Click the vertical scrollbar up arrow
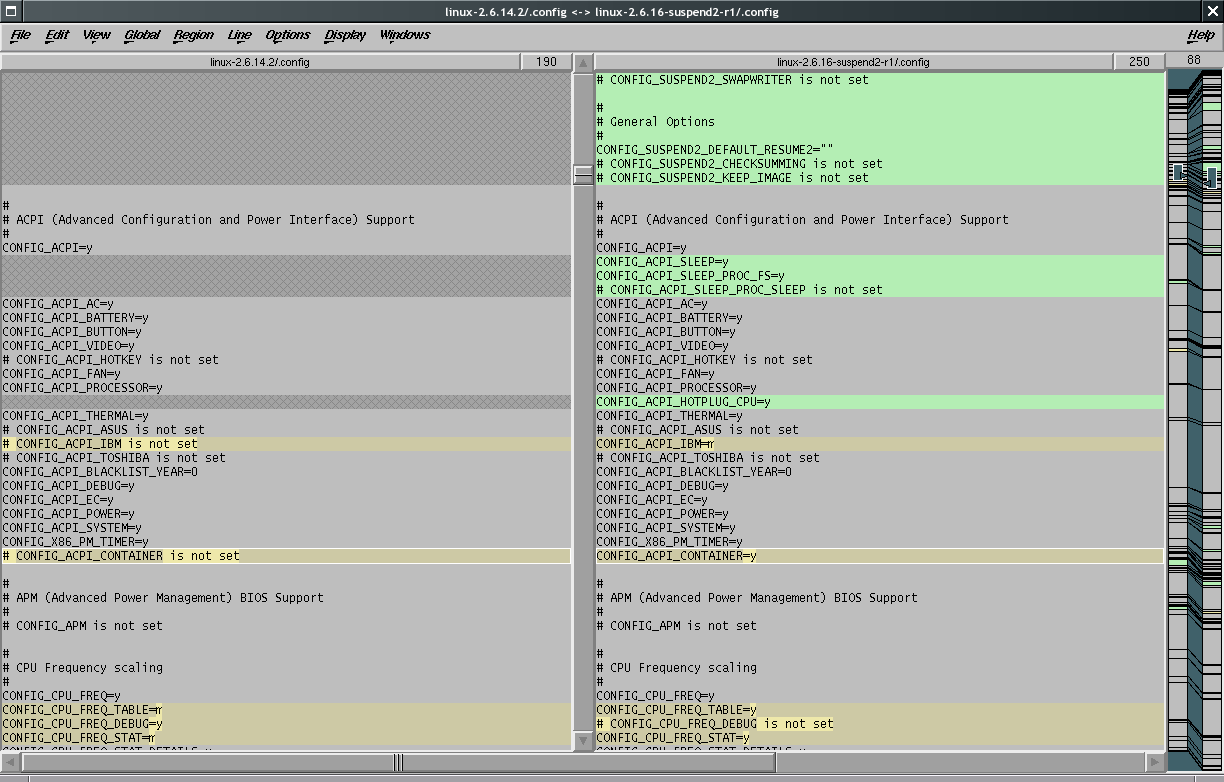Screen dimensions: 1224x782 pos(583,62)
